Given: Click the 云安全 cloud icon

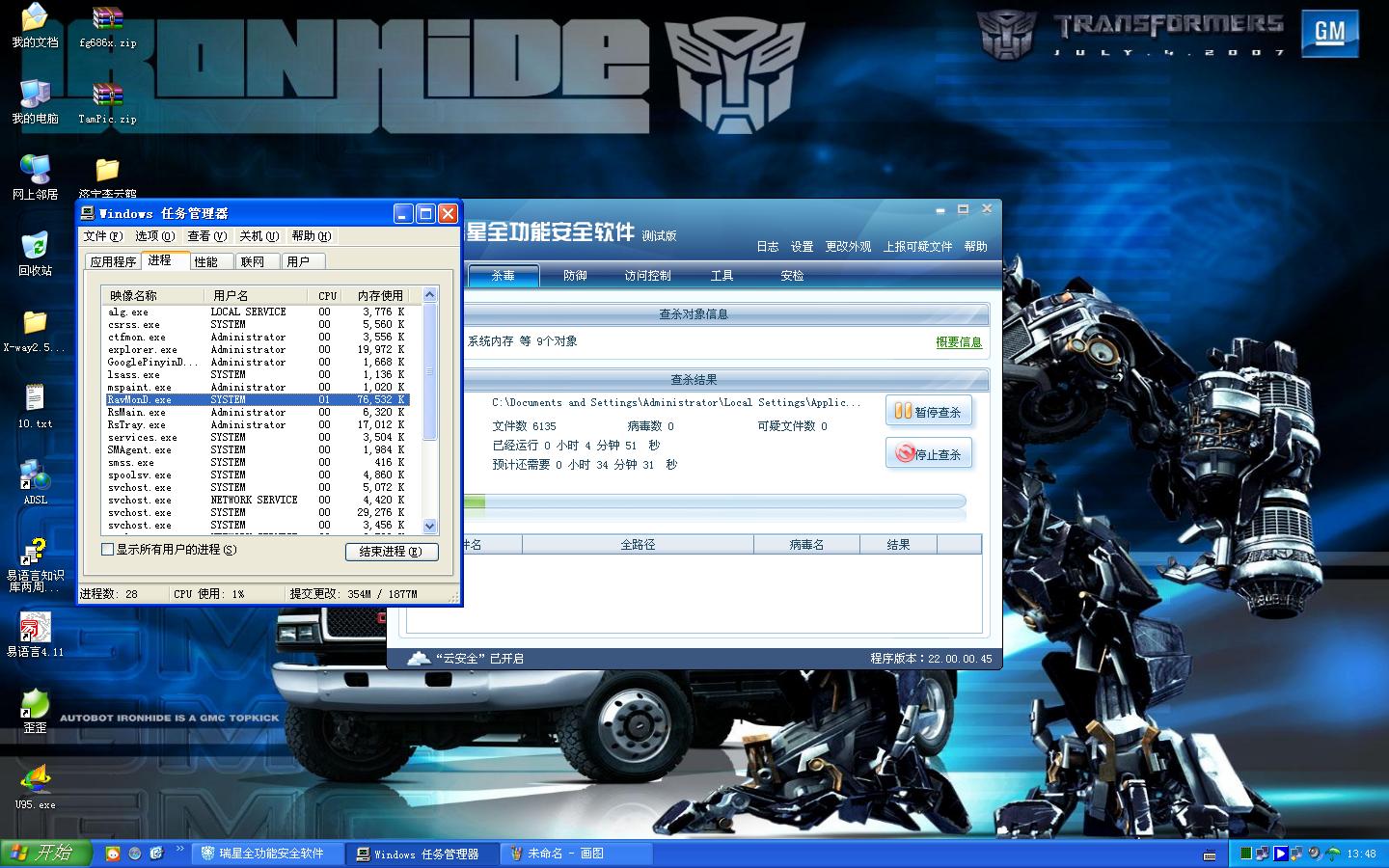Looking at the screenshot, I should pyautogui.click(x=419, y=659).
